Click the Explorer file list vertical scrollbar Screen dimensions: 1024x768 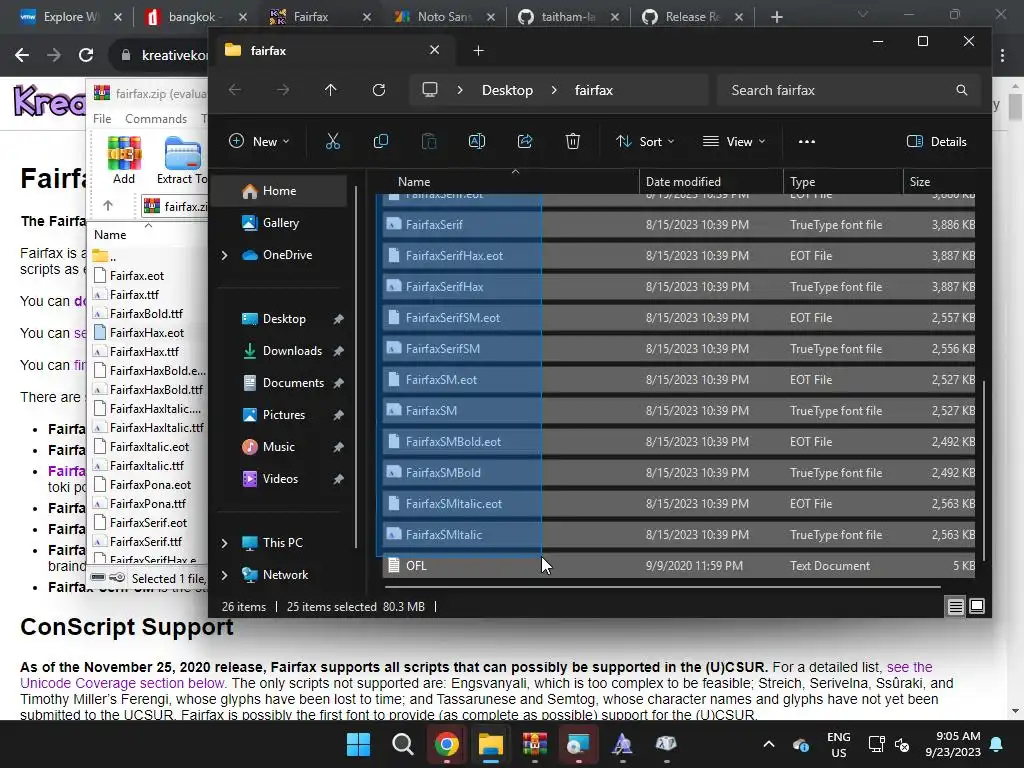pyautogui.click(x=983, y=470)
